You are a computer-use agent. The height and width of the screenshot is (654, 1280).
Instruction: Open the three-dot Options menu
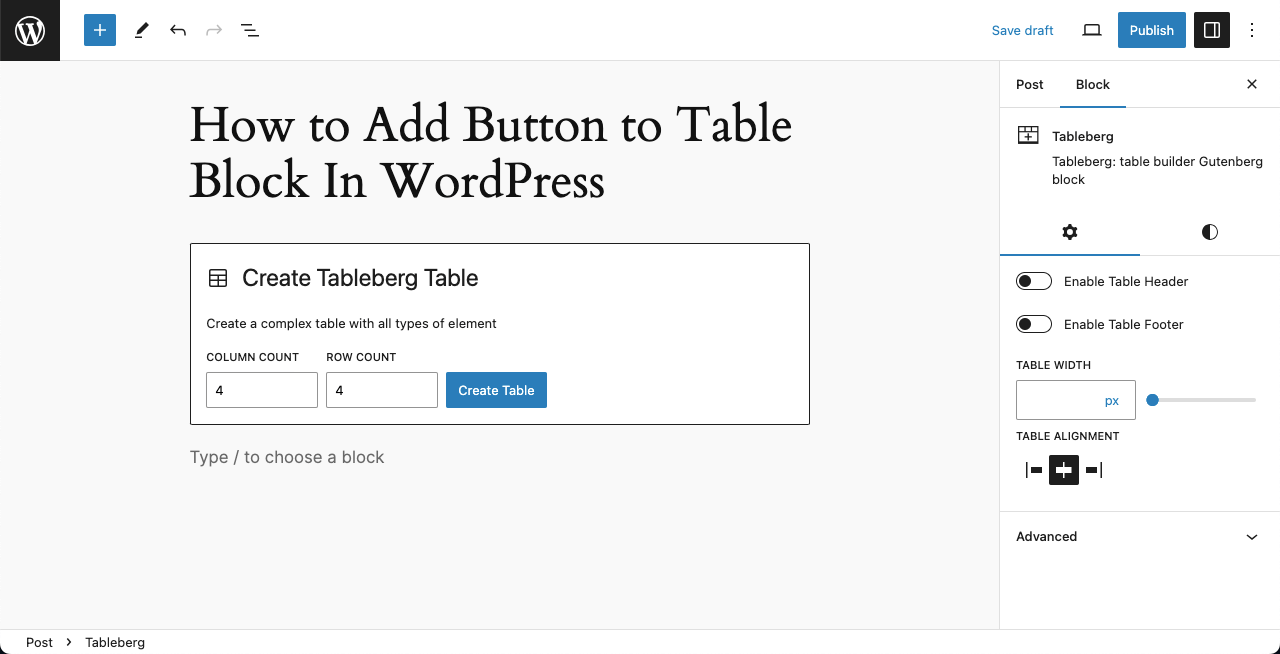1252,30
